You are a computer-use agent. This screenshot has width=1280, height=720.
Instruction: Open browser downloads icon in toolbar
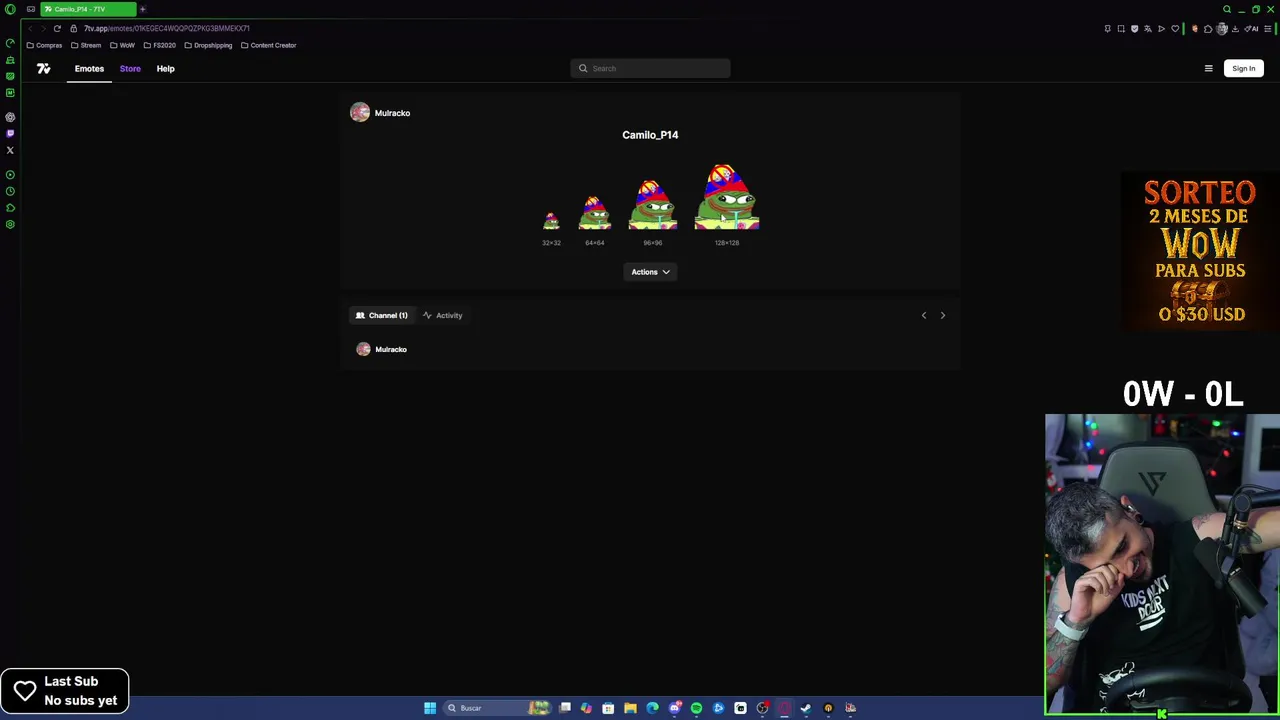click(1235, 28)
